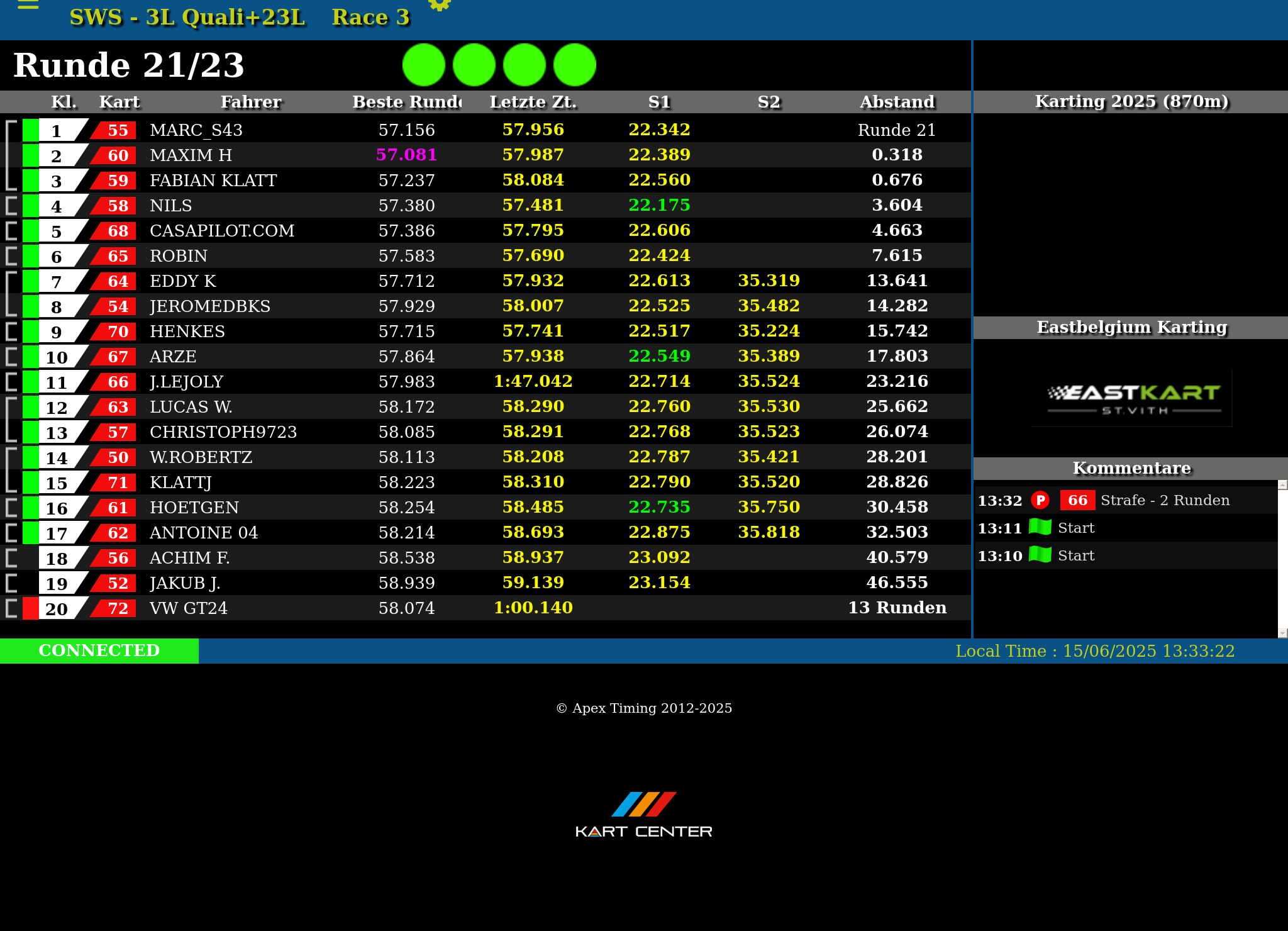Click kart number 66 penalty badge
The width and height of the screenshot is (1288, 931).
click(x=1077, y=500)
